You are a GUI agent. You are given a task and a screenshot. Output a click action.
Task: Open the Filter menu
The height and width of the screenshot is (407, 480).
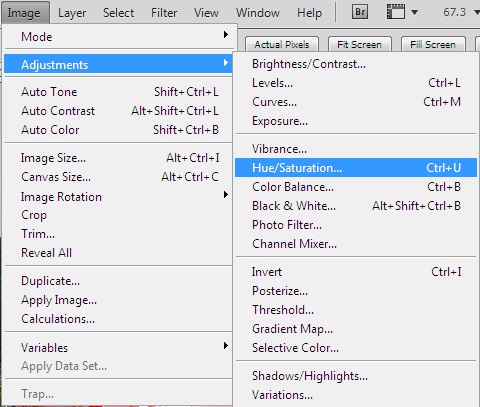(164, 13)
